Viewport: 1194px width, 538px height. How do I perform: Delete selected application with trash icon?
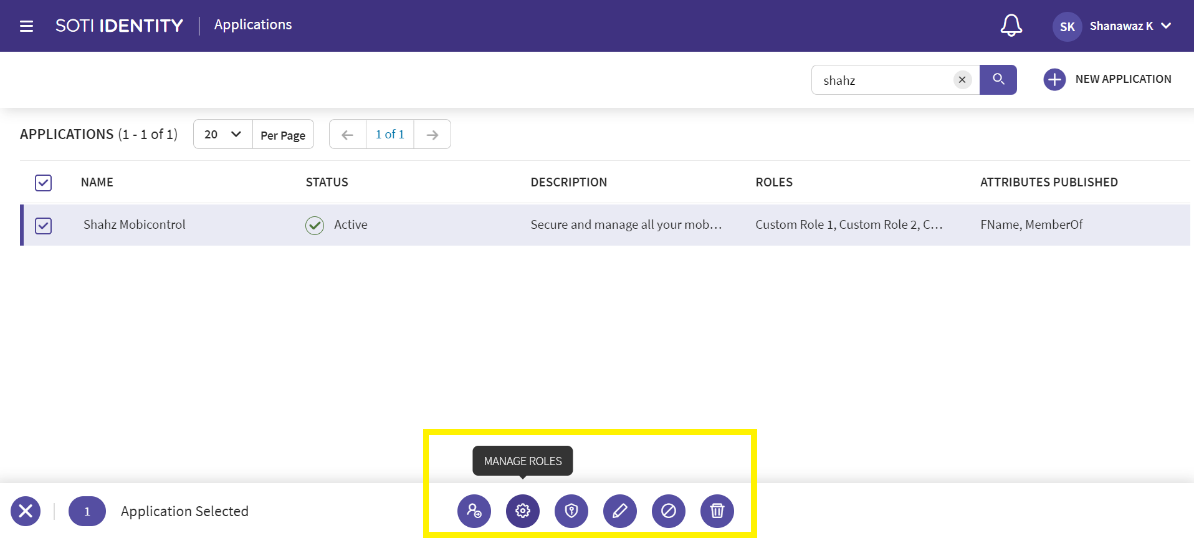717,511
